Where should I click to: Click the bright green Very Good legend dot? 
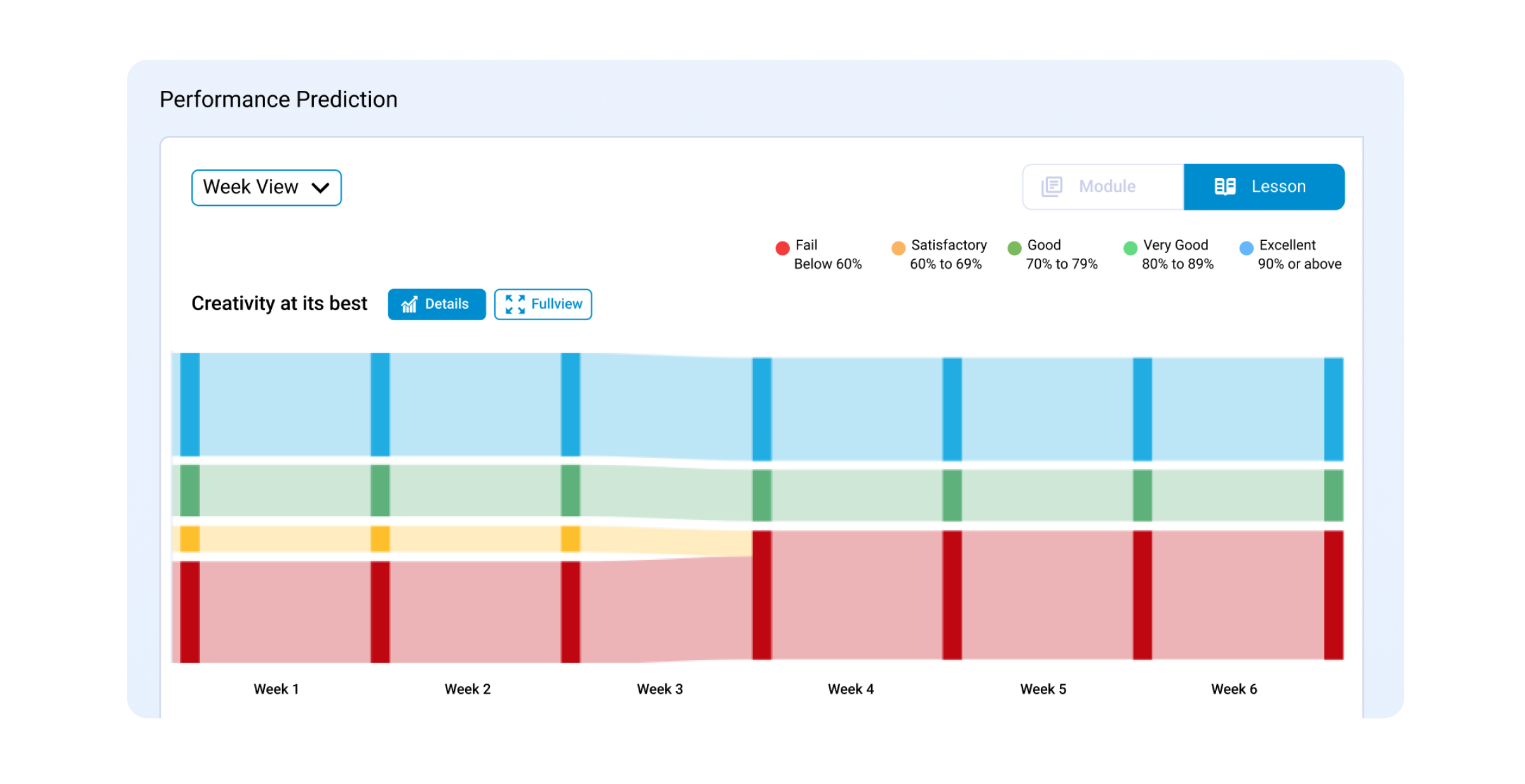(x=1130, y=248)
